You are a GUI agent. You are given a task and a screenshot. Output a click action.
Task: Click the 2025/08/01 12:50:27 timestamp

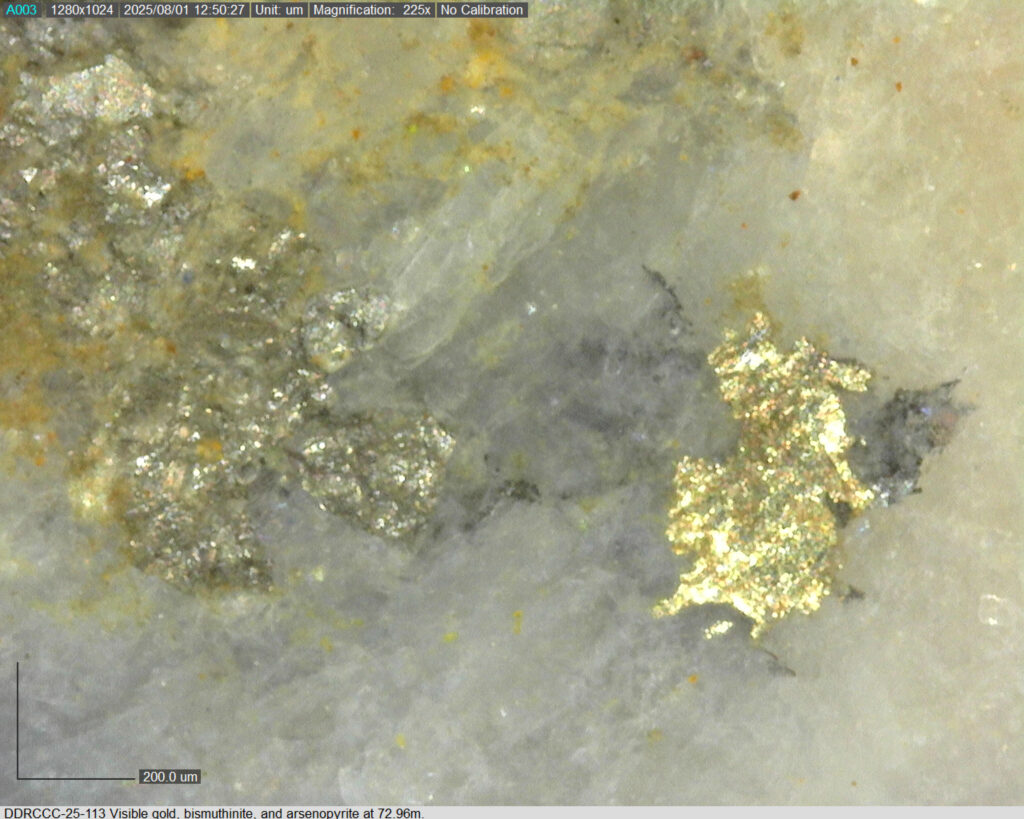(184, 10)
